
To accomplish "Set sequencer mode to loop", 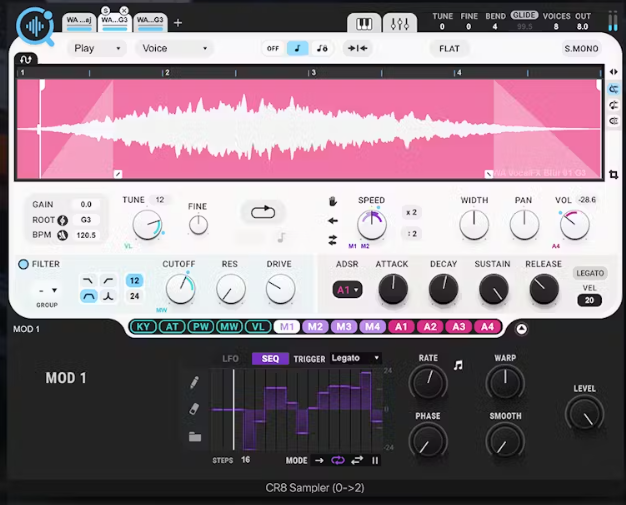I will point(338,461).
